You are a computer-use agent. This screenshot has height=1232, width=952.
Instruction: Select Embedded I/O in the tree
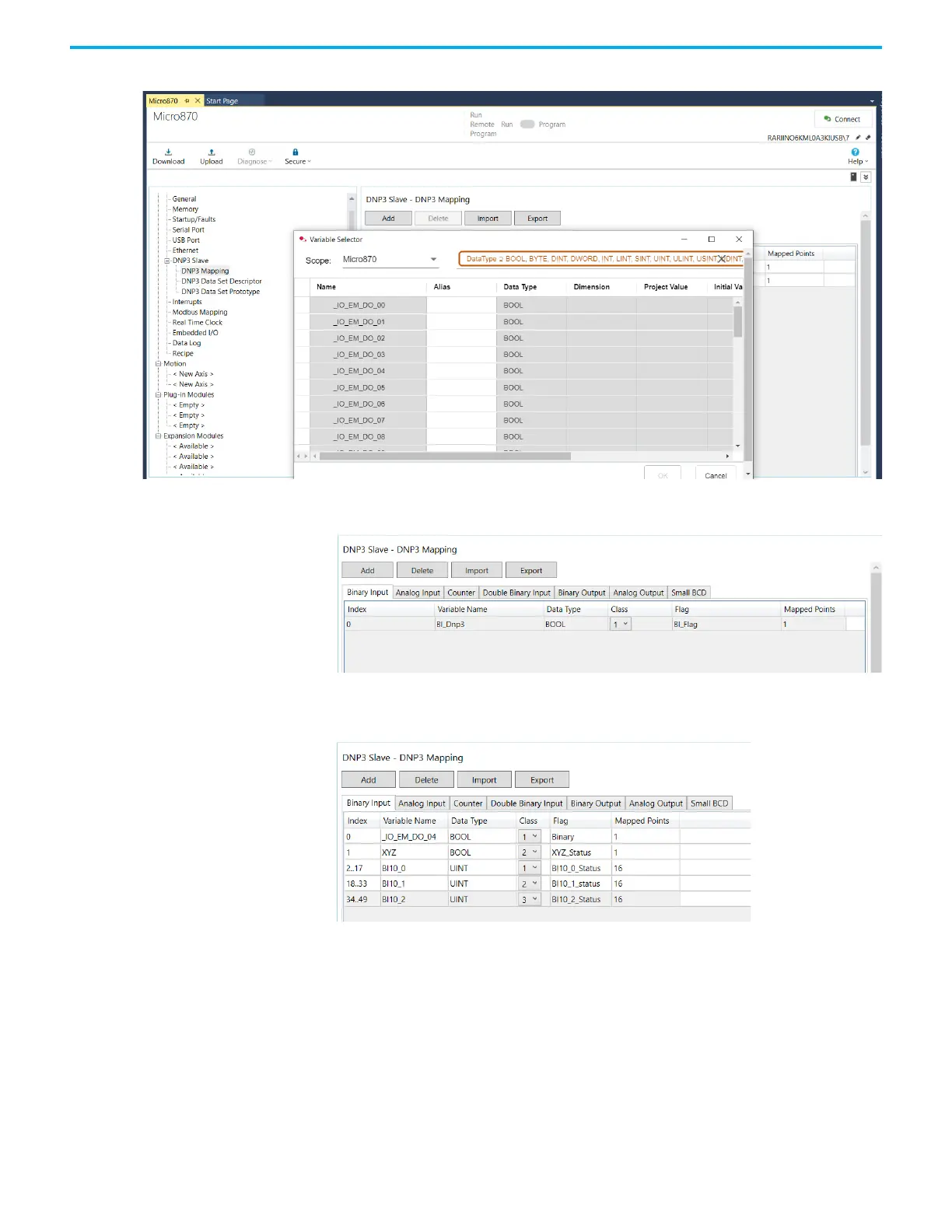pyautogui.click(x=195, y=333)
